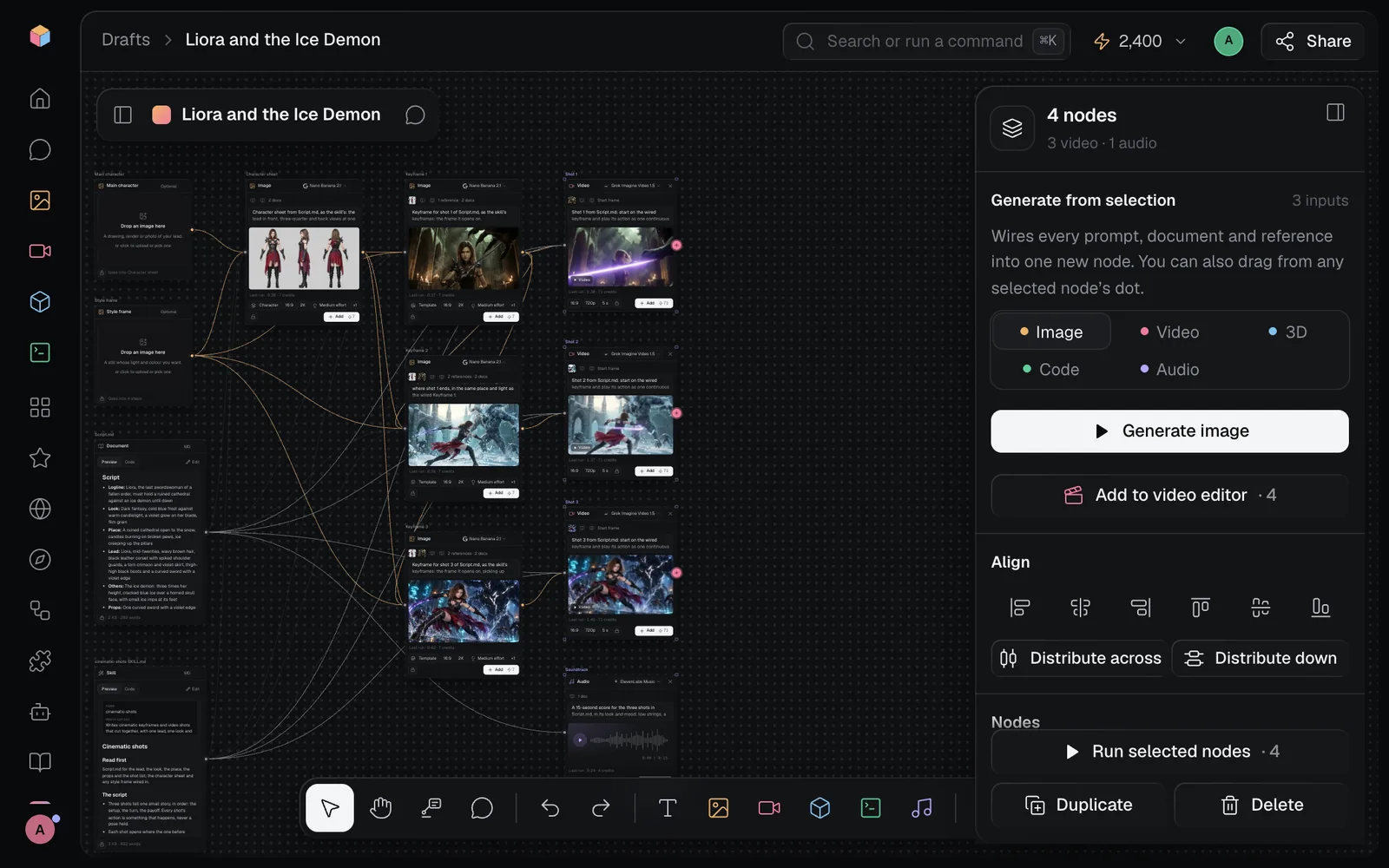Viewport: 1389px width, 868px height.
Task: Open the compass explore icon in sidebar
Action: point(40,560)
